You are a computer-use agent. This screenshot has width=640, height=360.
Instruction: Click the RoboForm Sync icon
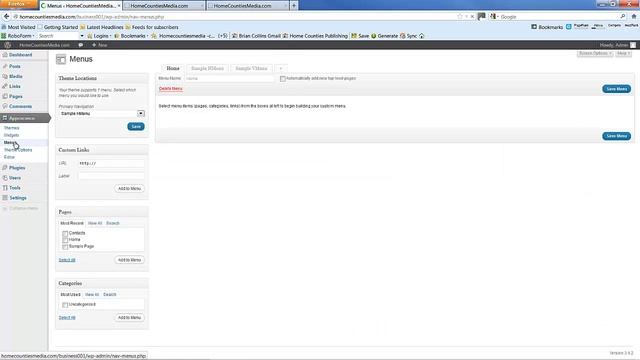pos(403,36)
